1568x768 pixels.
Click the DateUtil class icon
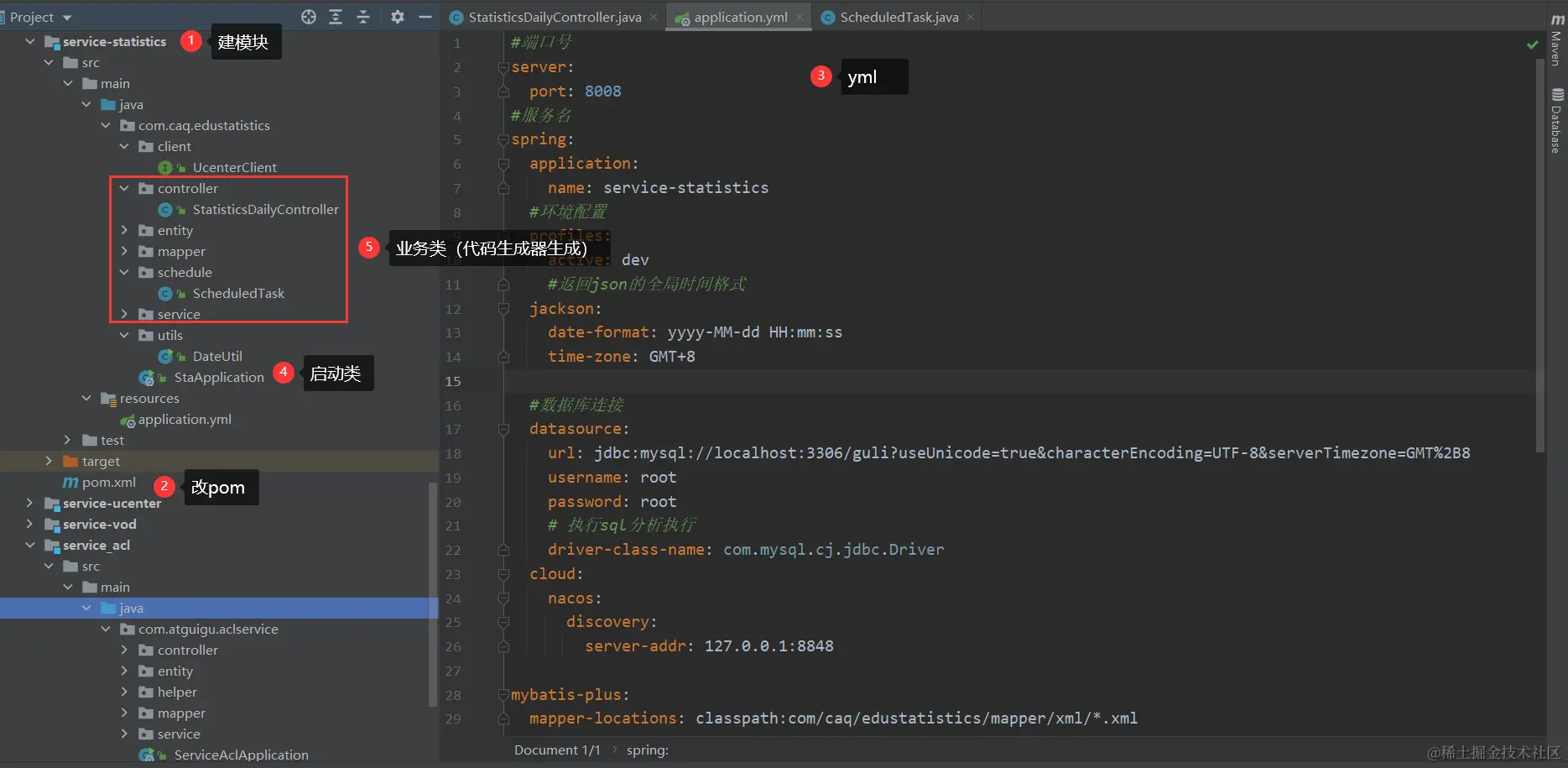click(165, 357)
